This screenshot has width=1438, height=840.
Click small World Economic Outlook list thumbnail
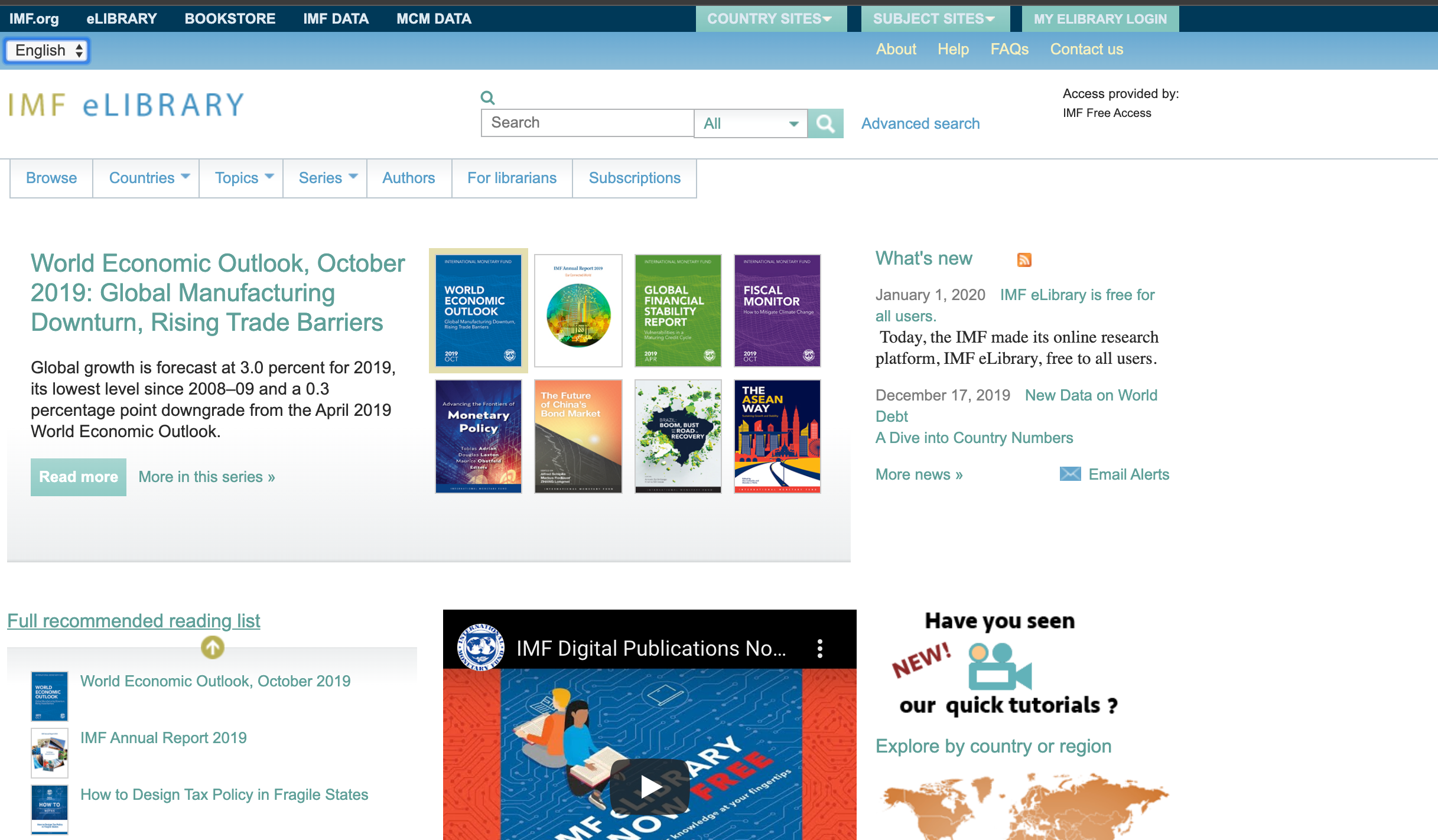(x=50, y=696)
